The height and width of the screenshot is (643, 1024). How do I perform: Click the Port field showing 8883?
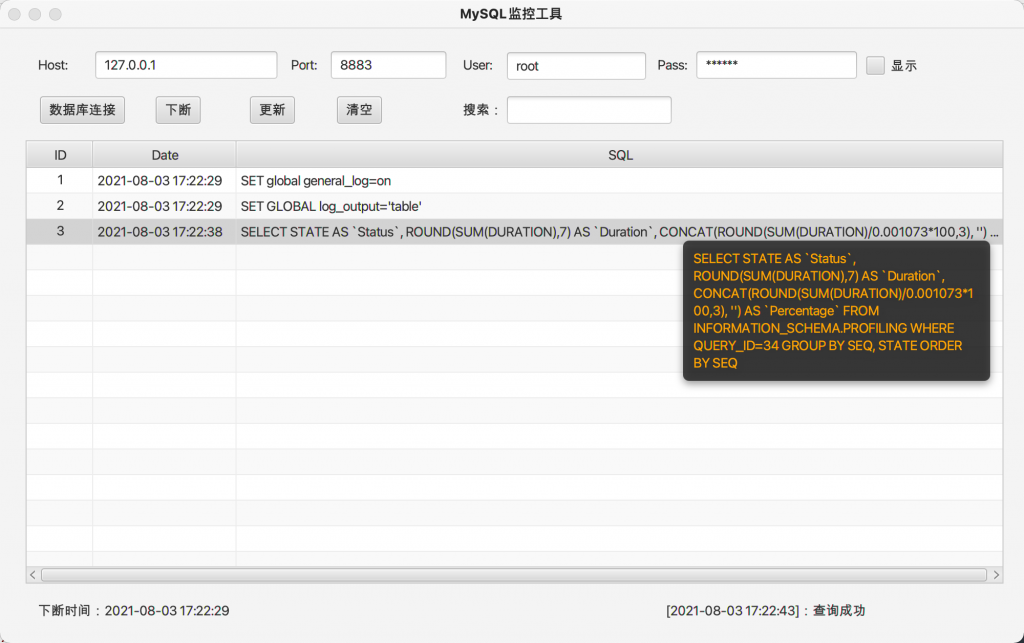pos(389,65)
